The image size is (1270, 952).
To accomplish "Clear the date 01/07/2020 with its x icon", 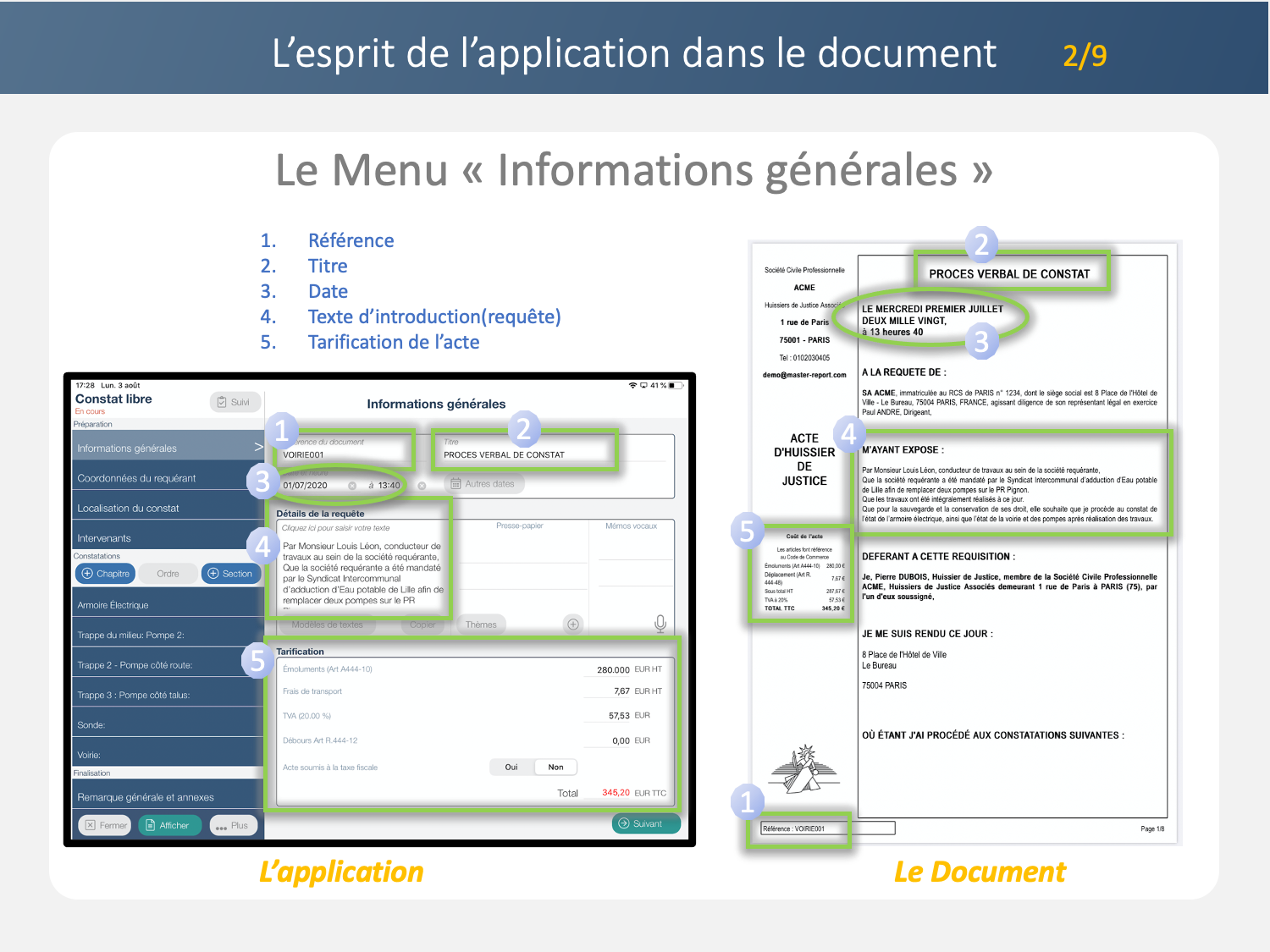I will [x=352, y=486].
